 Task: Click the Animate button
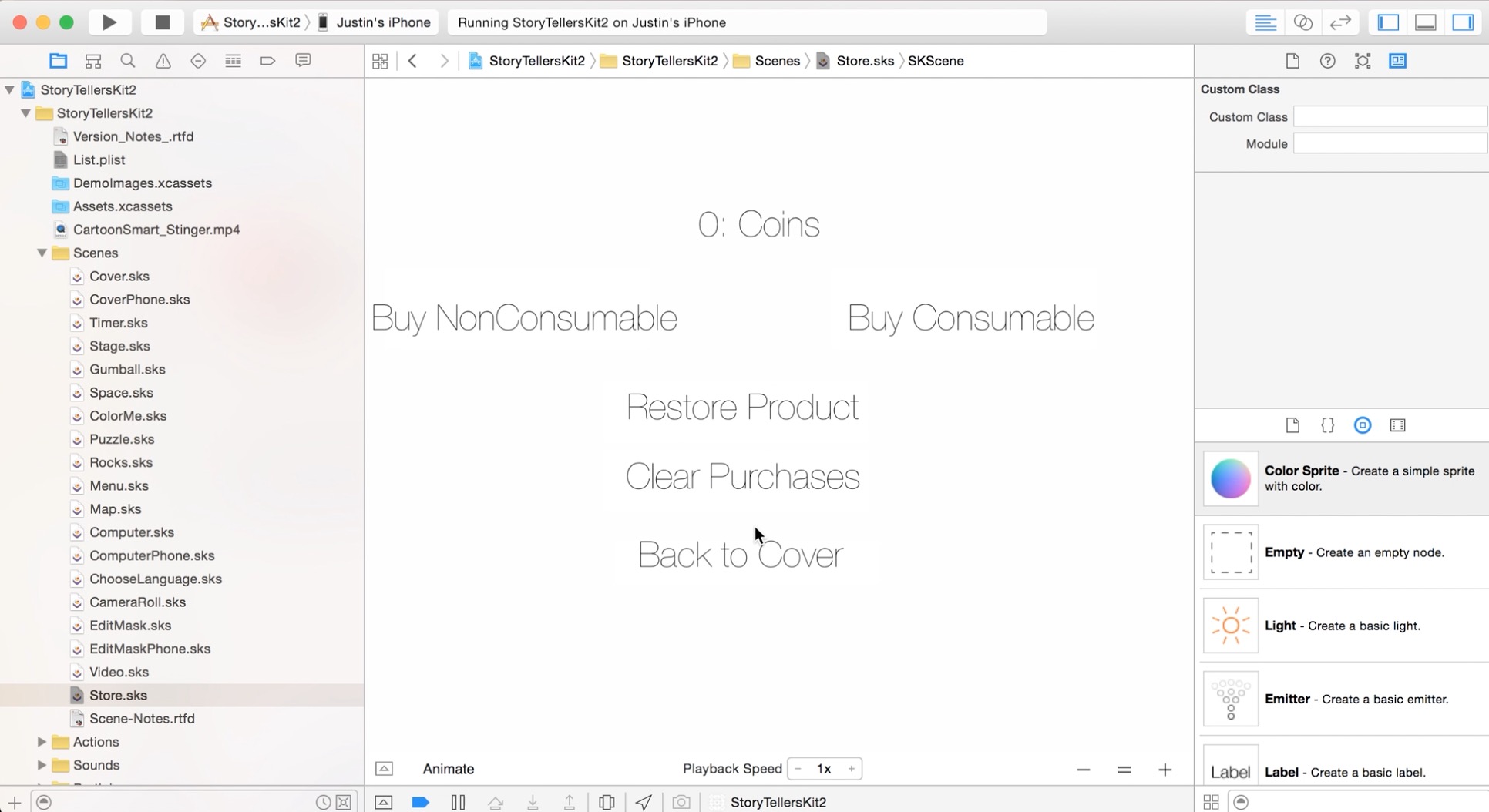point(448,769)
